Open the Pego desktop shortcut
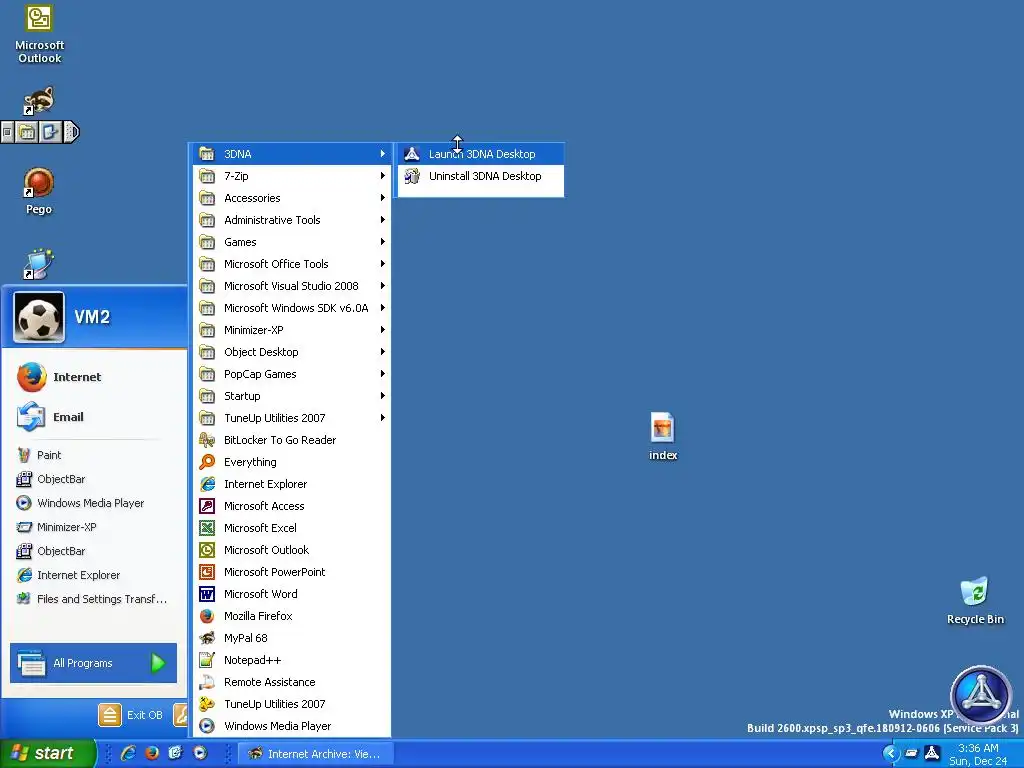 [39, 191]
